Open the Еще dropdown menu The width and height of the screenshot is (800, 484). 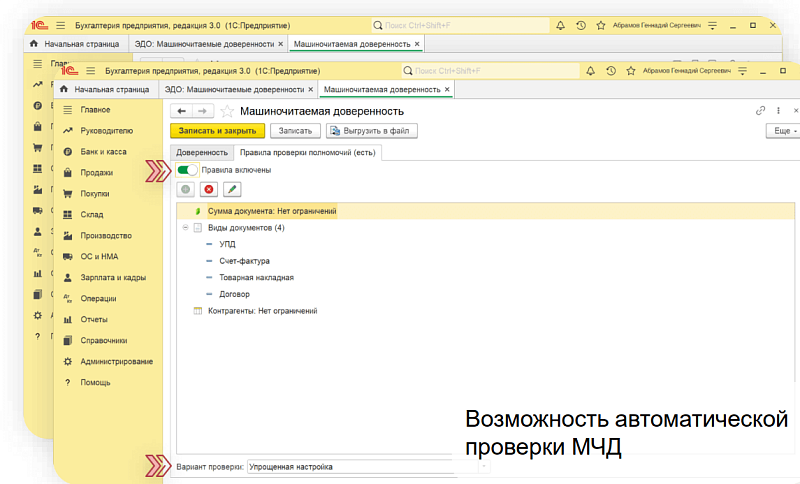pyautogui.click(x=784, y=131)
